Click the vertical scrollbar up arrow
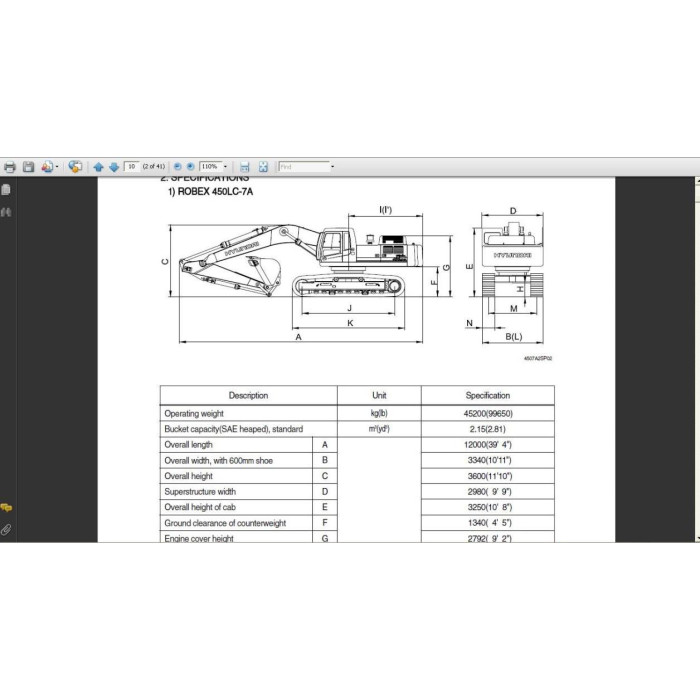Image resolution: width=700 pixels, height=700 pixels. point(697,181)
